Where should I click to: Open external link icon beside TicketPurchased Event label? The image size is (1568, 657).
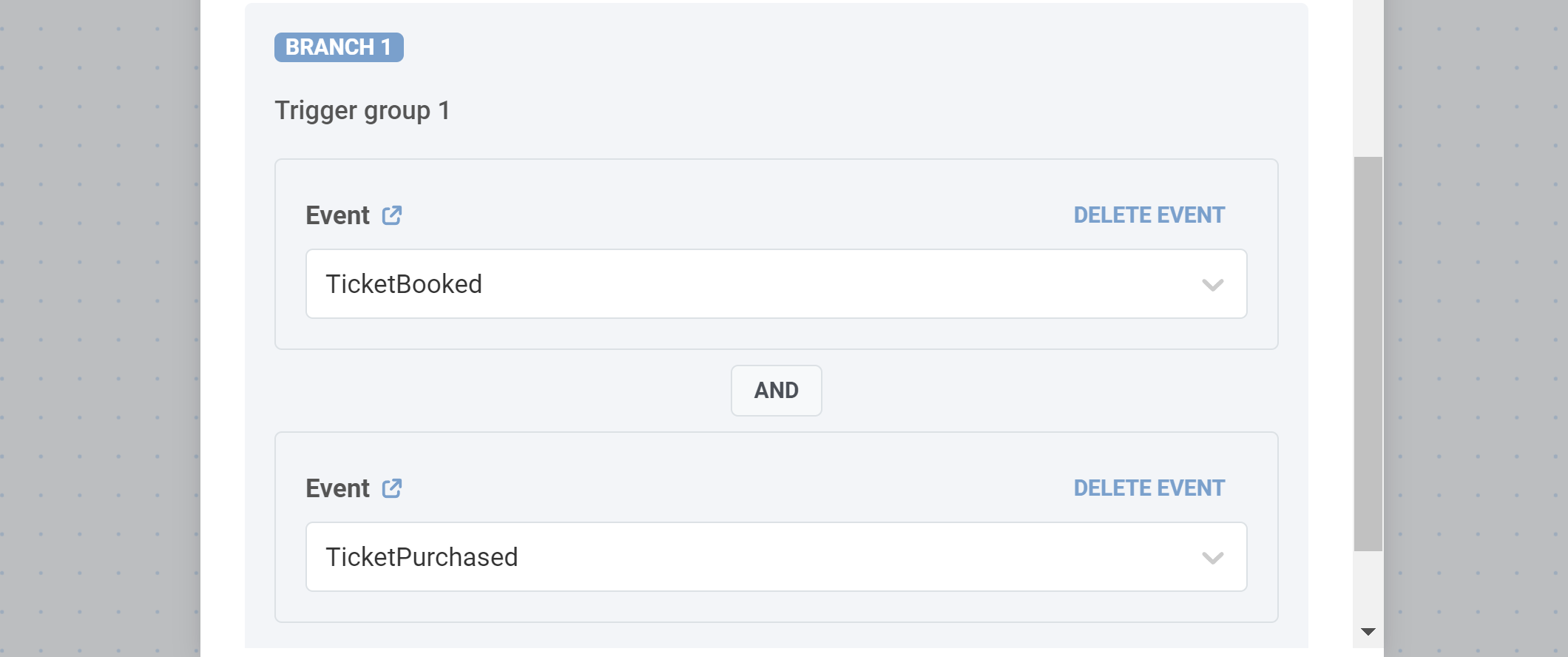point(391,488)
